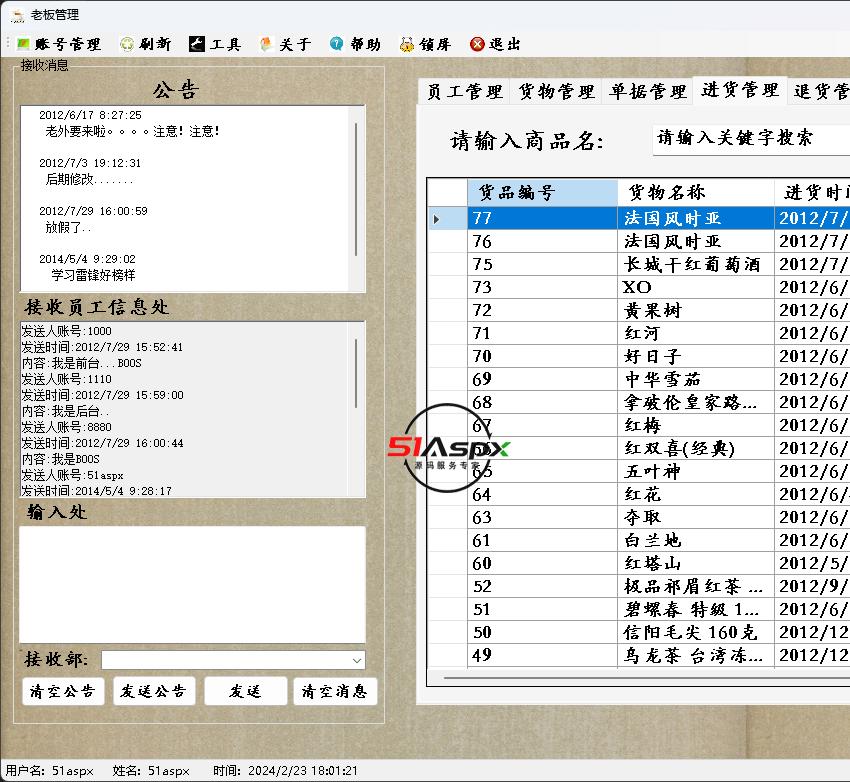Select the 红双喜(经典) cell
Image resolution: width=850 pixels, height=782 pixels.
(x=696, y=448)
